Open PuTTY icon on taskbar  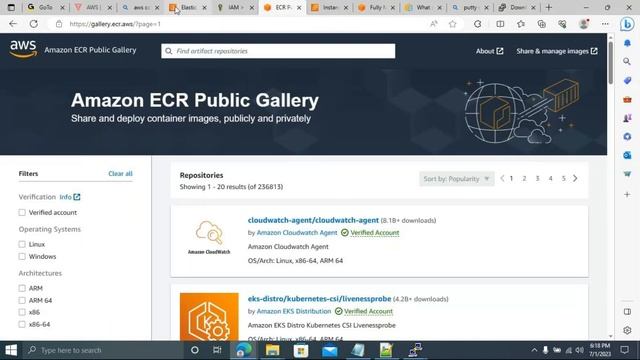415,350
